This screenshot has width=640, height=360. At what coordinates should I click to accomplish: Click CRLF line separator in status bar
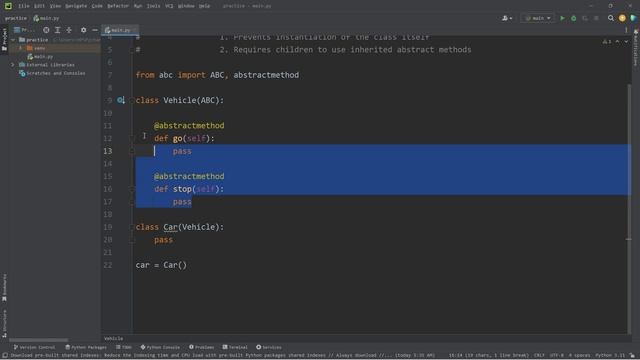pyautogui.click(x=539, y=355)
